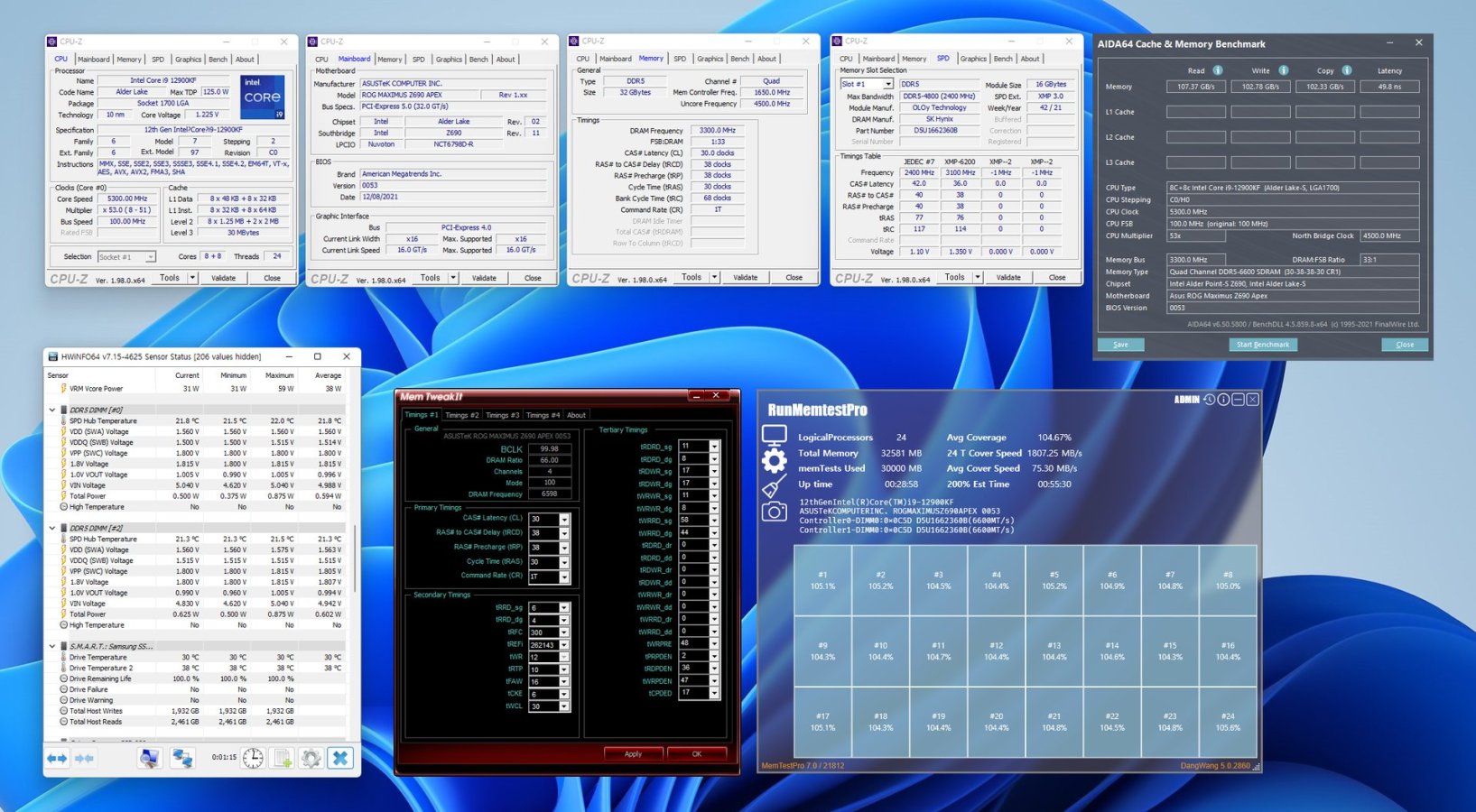
Task: Click HWiNFO expand-columns blue arrows icon
Action: pos(57,759)
